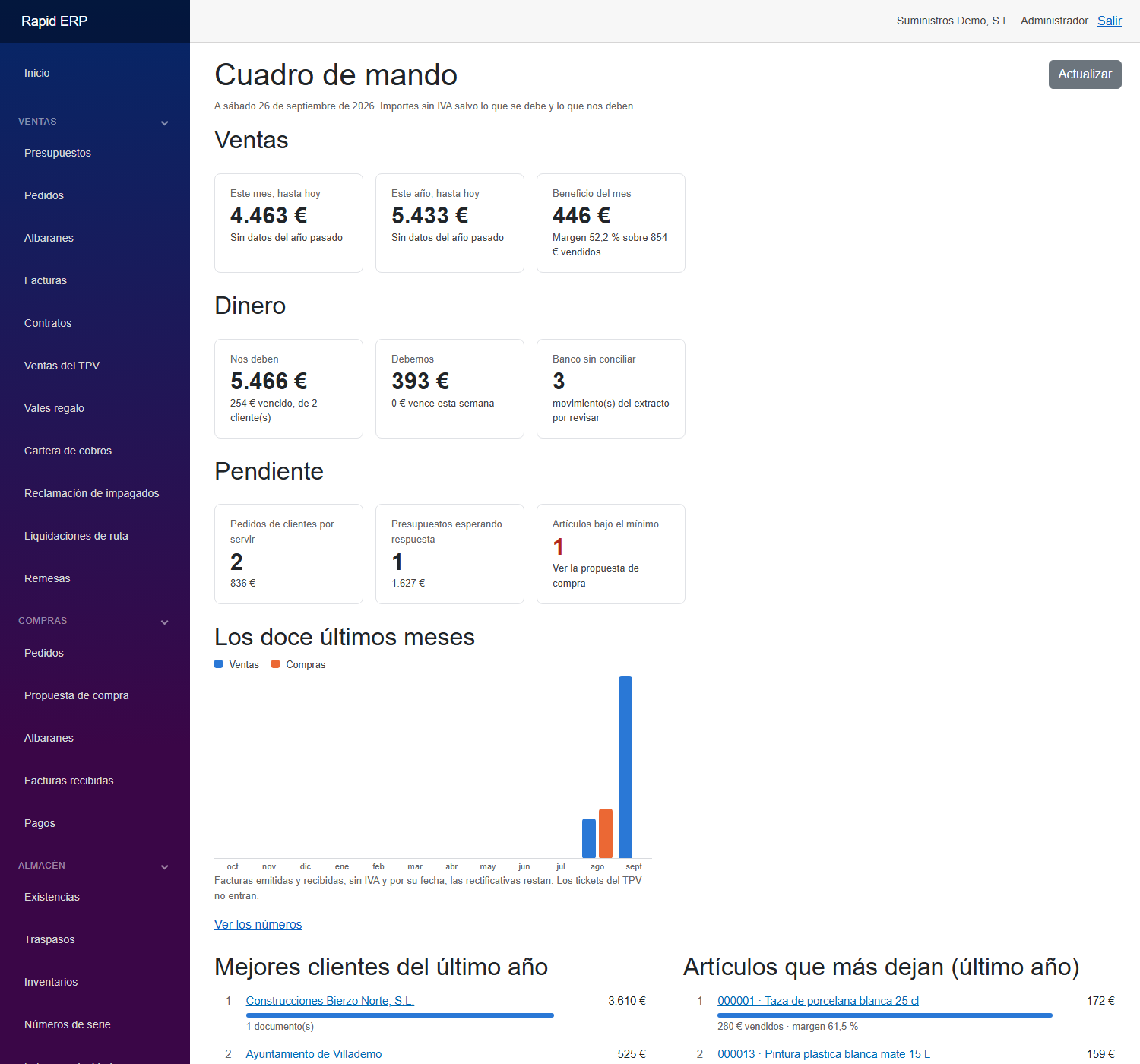
Task: Click the Actualizar button
Action: [1085, 74]
